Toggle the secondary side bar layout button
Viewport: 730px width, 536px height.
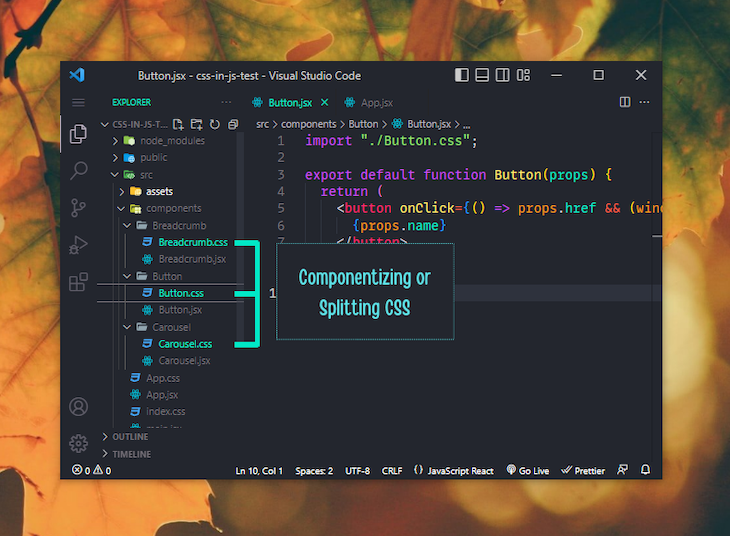pyautogui.click(x=503, y=75)
